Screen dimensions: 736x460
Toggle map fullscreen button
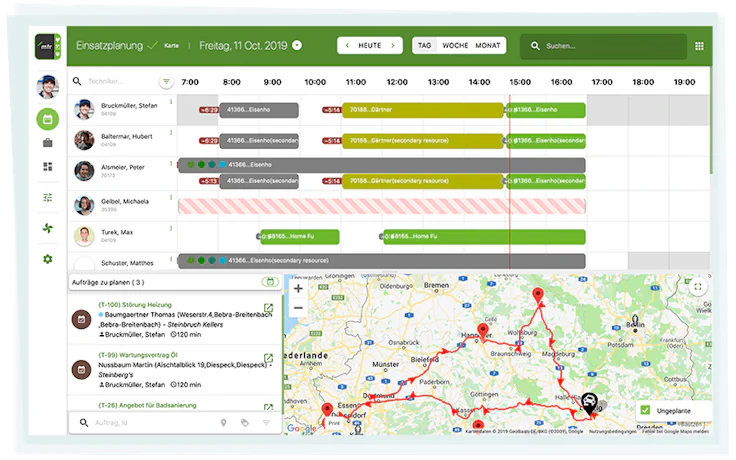pos(698,287)
